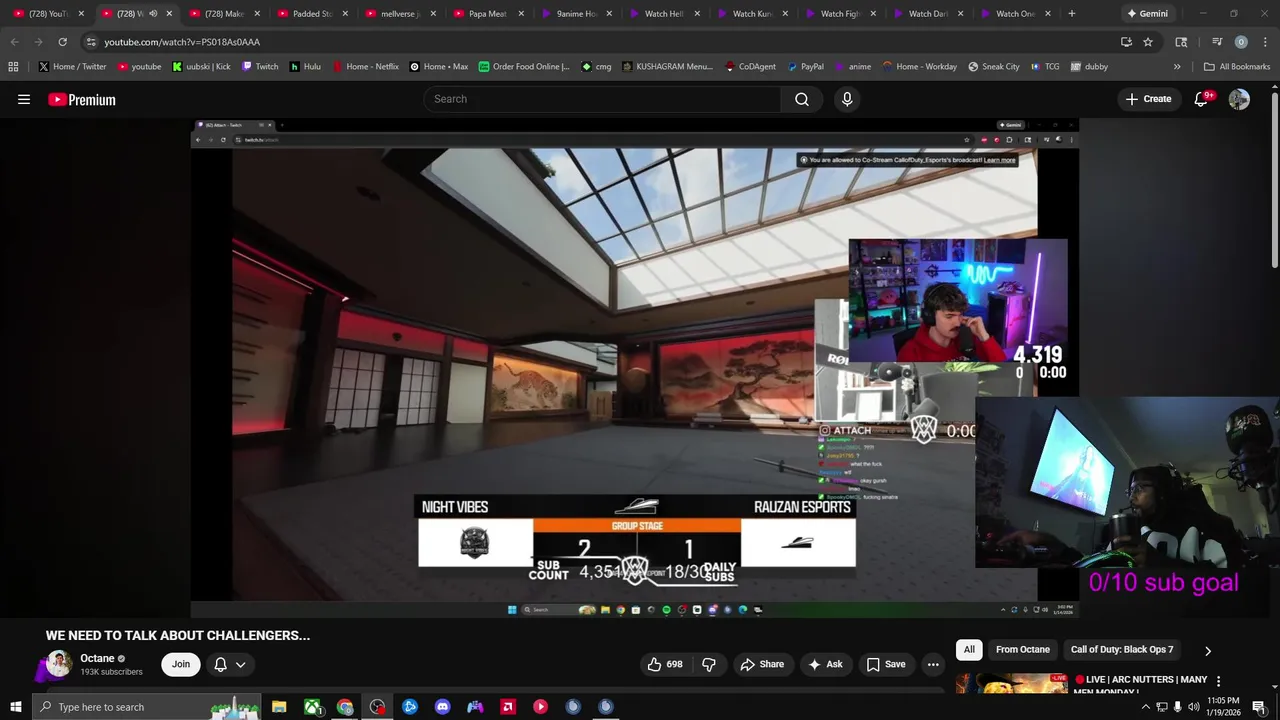1280x720 pixels.
Task: Like the video (698 likes)
Action: click(x=665, y=664)
